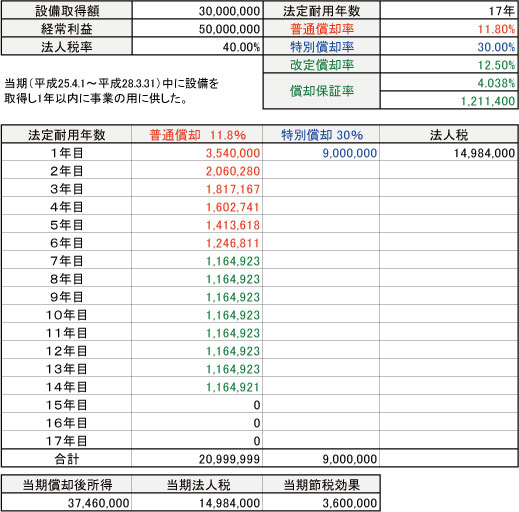
Task: Click the 14,984,000 cell in 1年目 row
Action: click(x=449, y=153)
